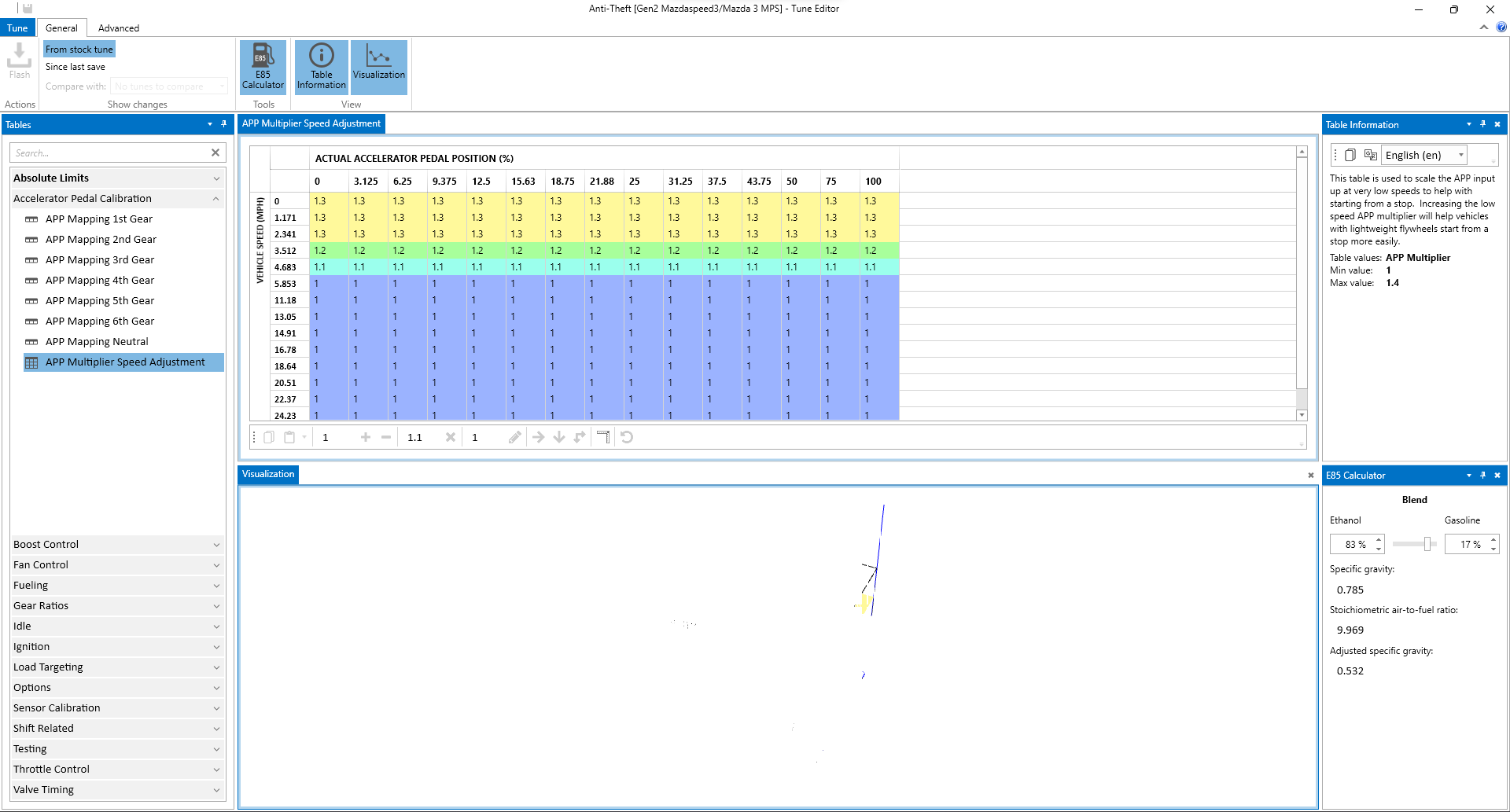Select the Visualization panel tab

pyautogui.click(x=268, y=474)
